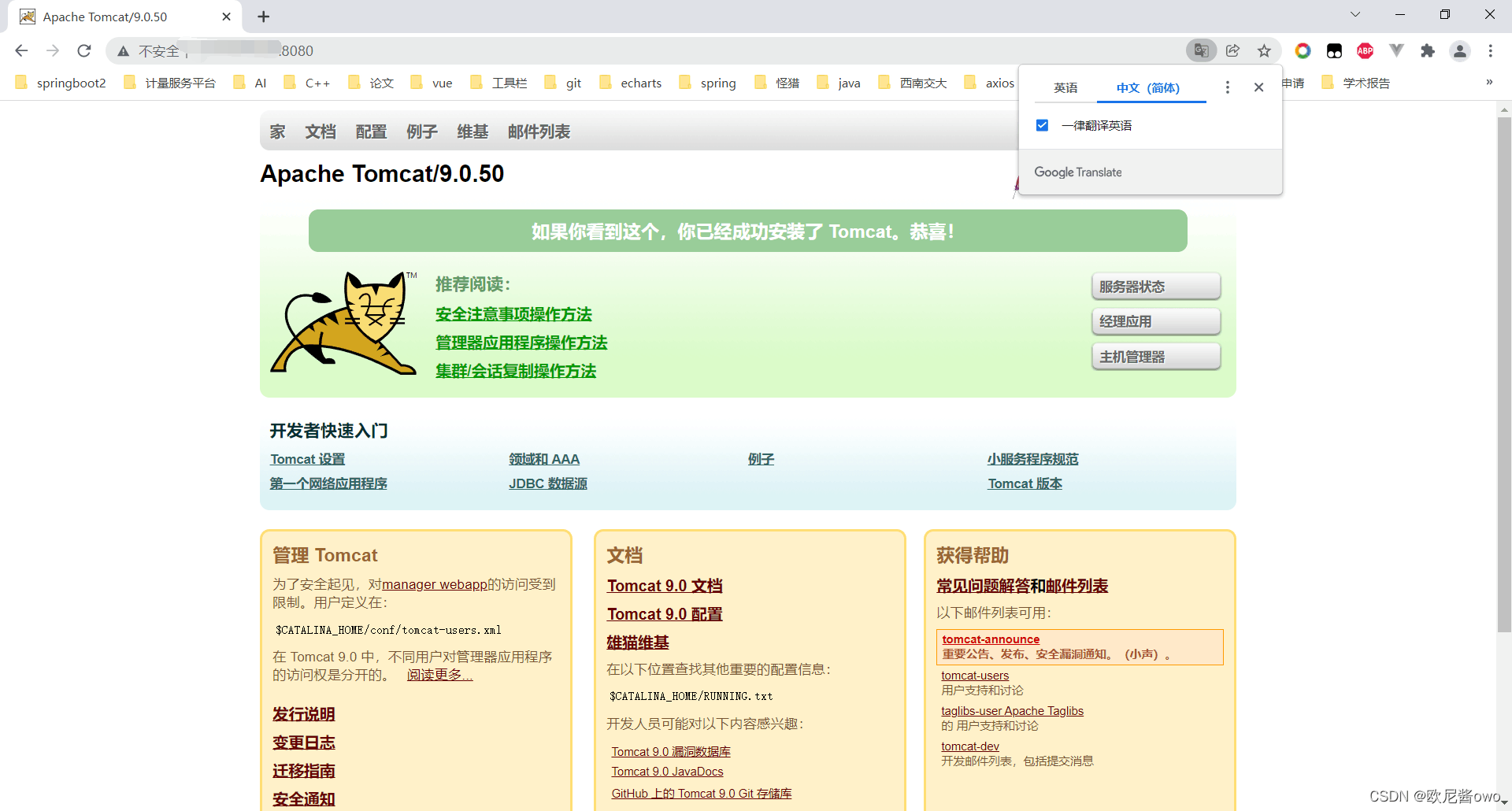Open the spring bookmark folder
The image size is (1512, 811).
[708, 83]
